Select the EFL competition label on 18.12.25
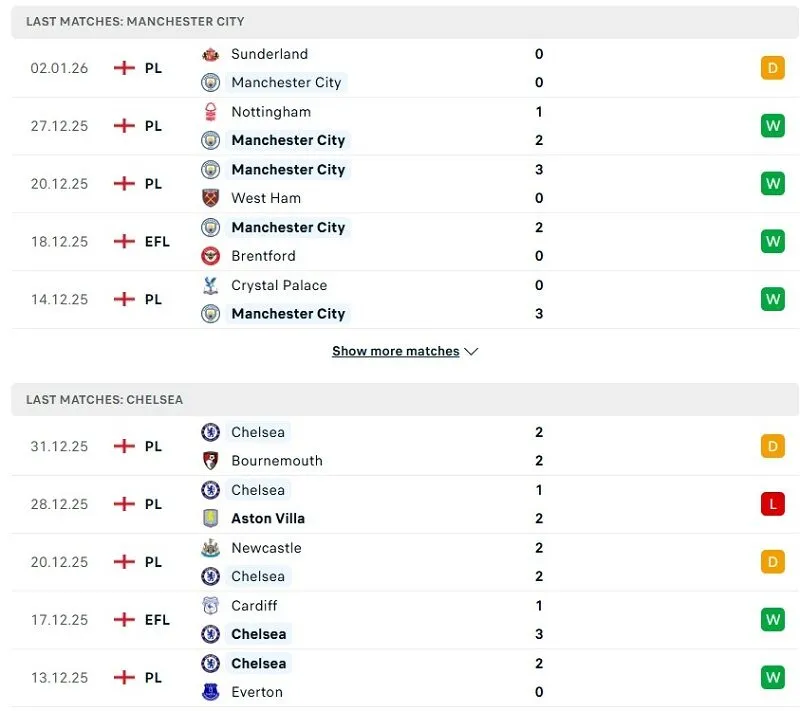This screenshot has width=800, height=711. pyautogui.click(x=157, y=242)
